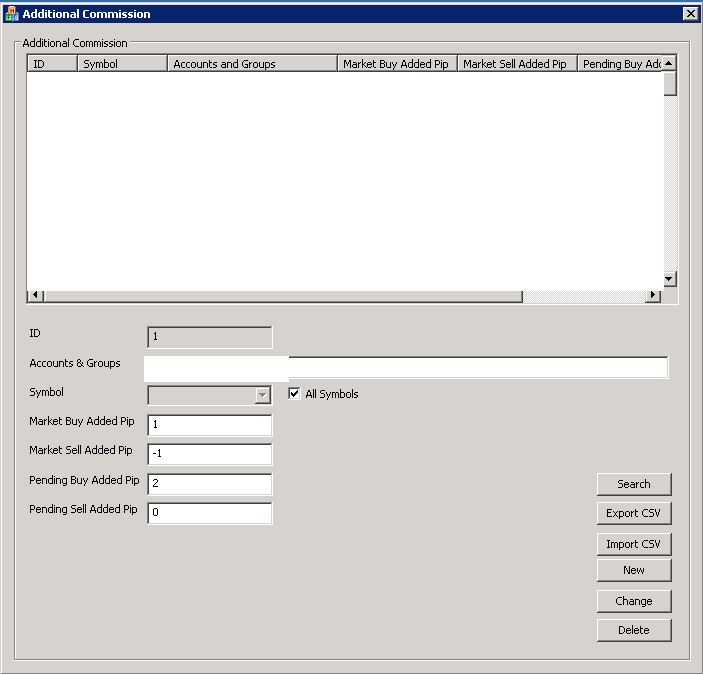
Task: Select the Pending Sell Added Pip field
Action: pyautogui.click(x=210, y=513)
